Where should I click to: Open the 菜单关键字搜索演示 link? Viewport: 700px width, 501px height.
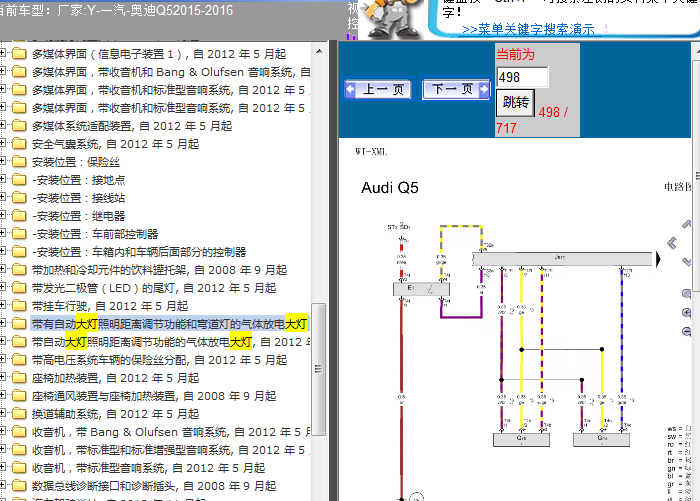point(528,29)
